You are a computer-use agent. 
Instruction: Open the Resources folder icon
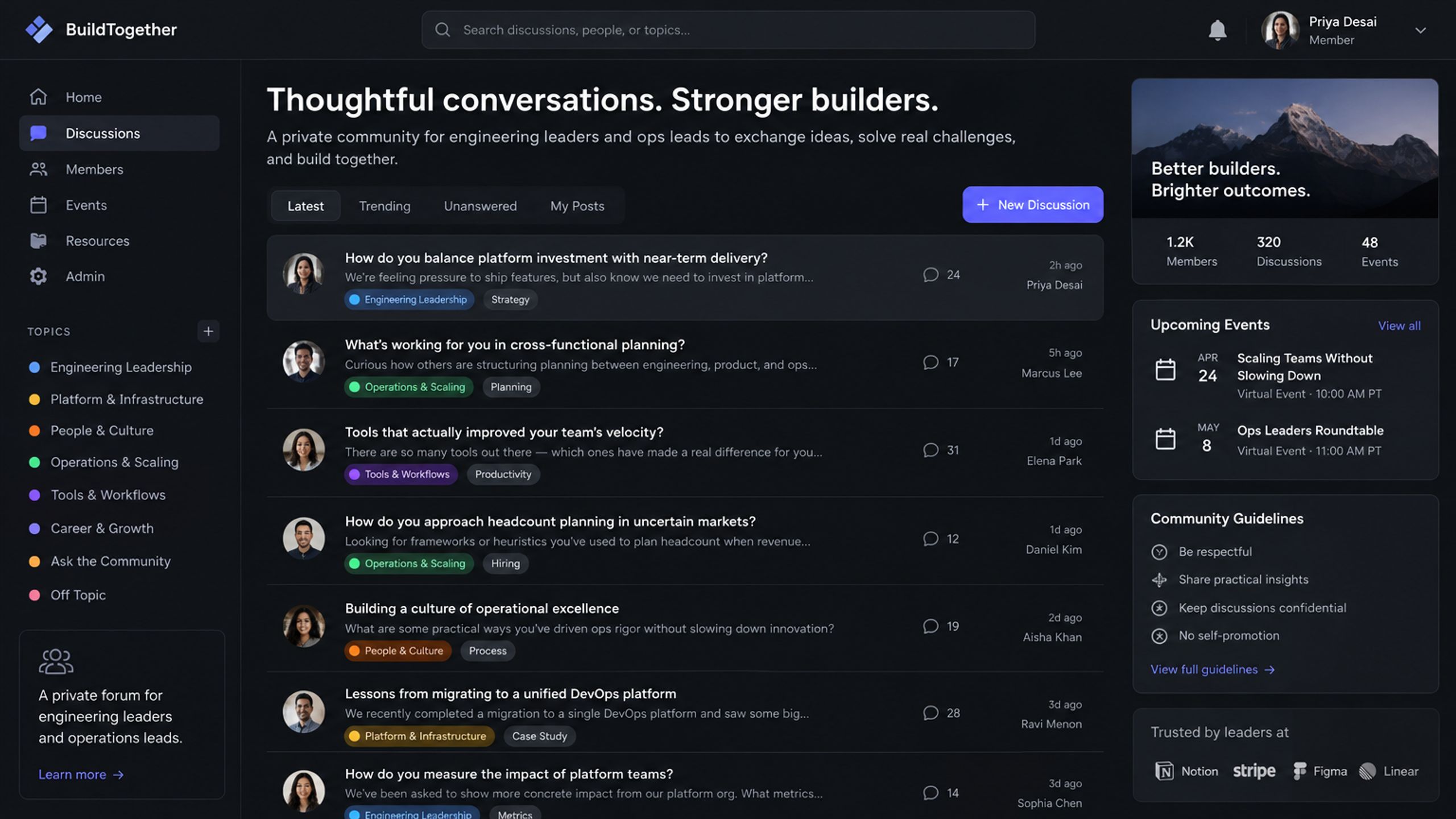(38, 241)
